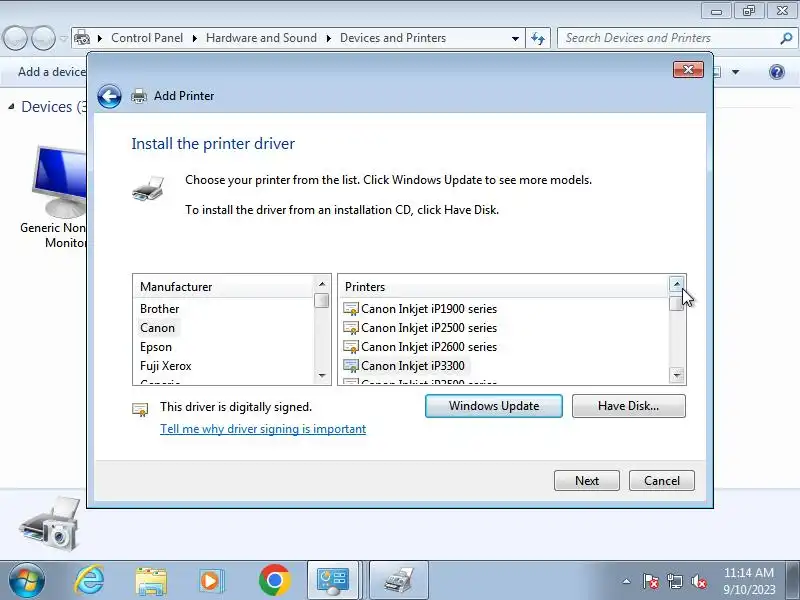This screenshot has width=800, height=600.
Task: Go back with the Add Printer arrow
Action: (109, 96)
